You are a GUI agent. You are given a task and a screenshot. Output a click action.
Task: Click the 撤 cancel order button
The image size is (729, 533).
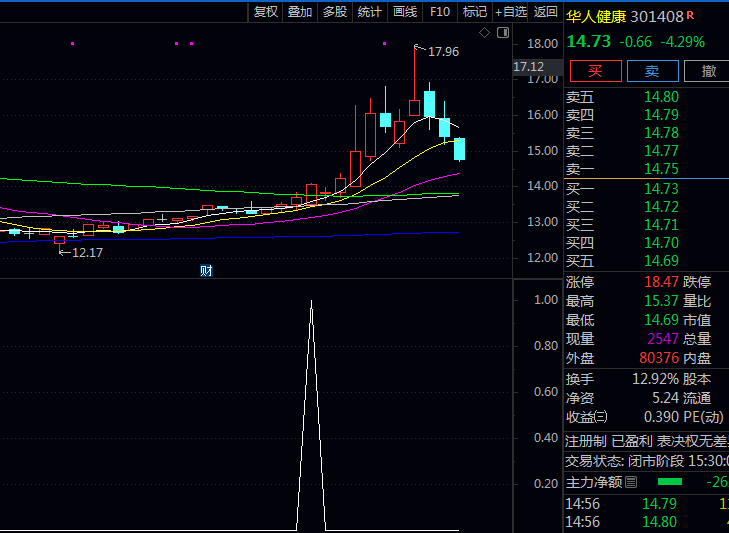coord(709,71)
